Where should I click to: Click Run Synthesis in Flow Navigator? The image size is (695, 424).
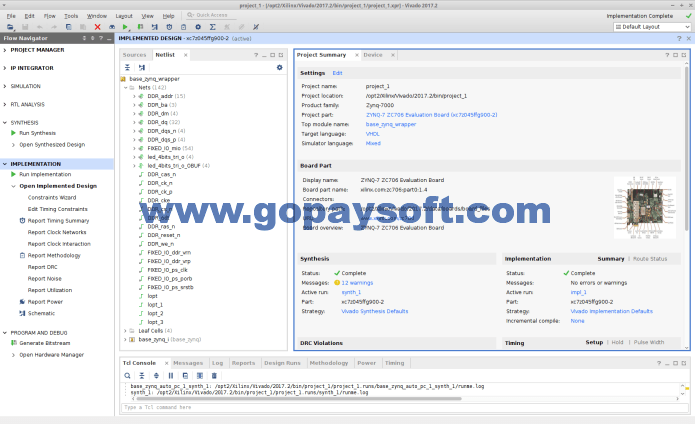37,133
